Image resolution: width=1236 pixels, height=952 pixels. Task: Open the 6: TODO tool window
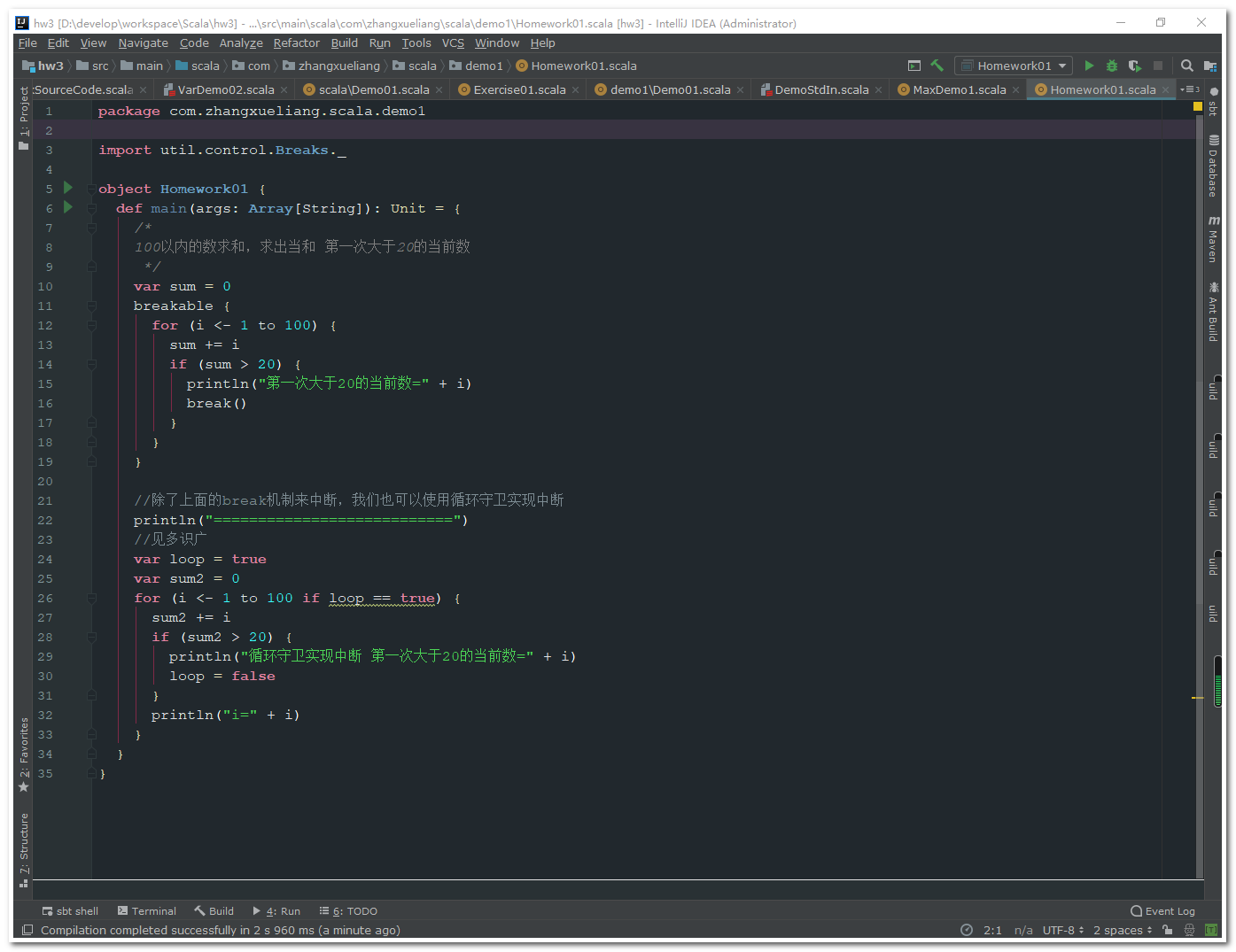pos(348,911)
